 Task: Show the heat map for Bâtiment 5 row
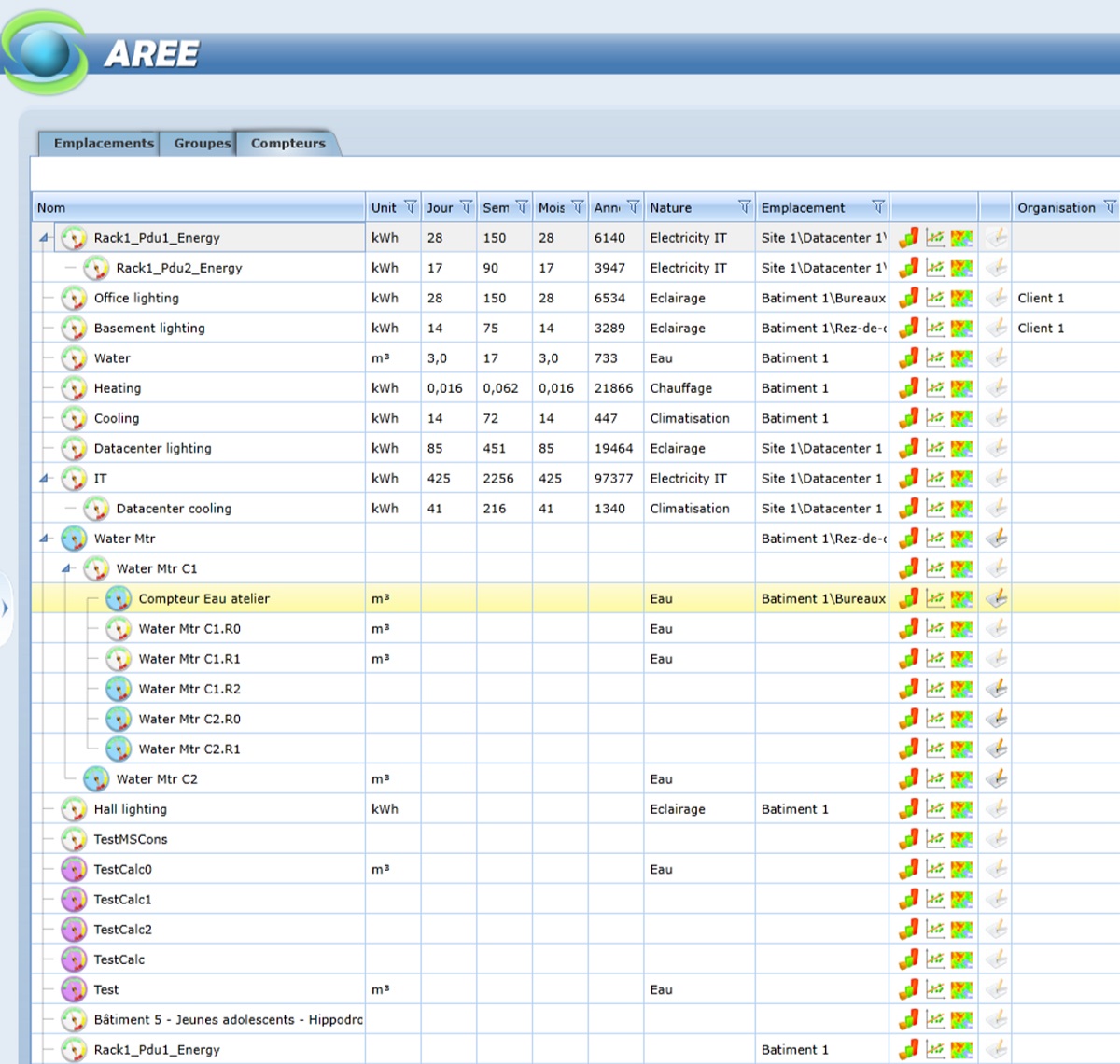coord(961,1019)
